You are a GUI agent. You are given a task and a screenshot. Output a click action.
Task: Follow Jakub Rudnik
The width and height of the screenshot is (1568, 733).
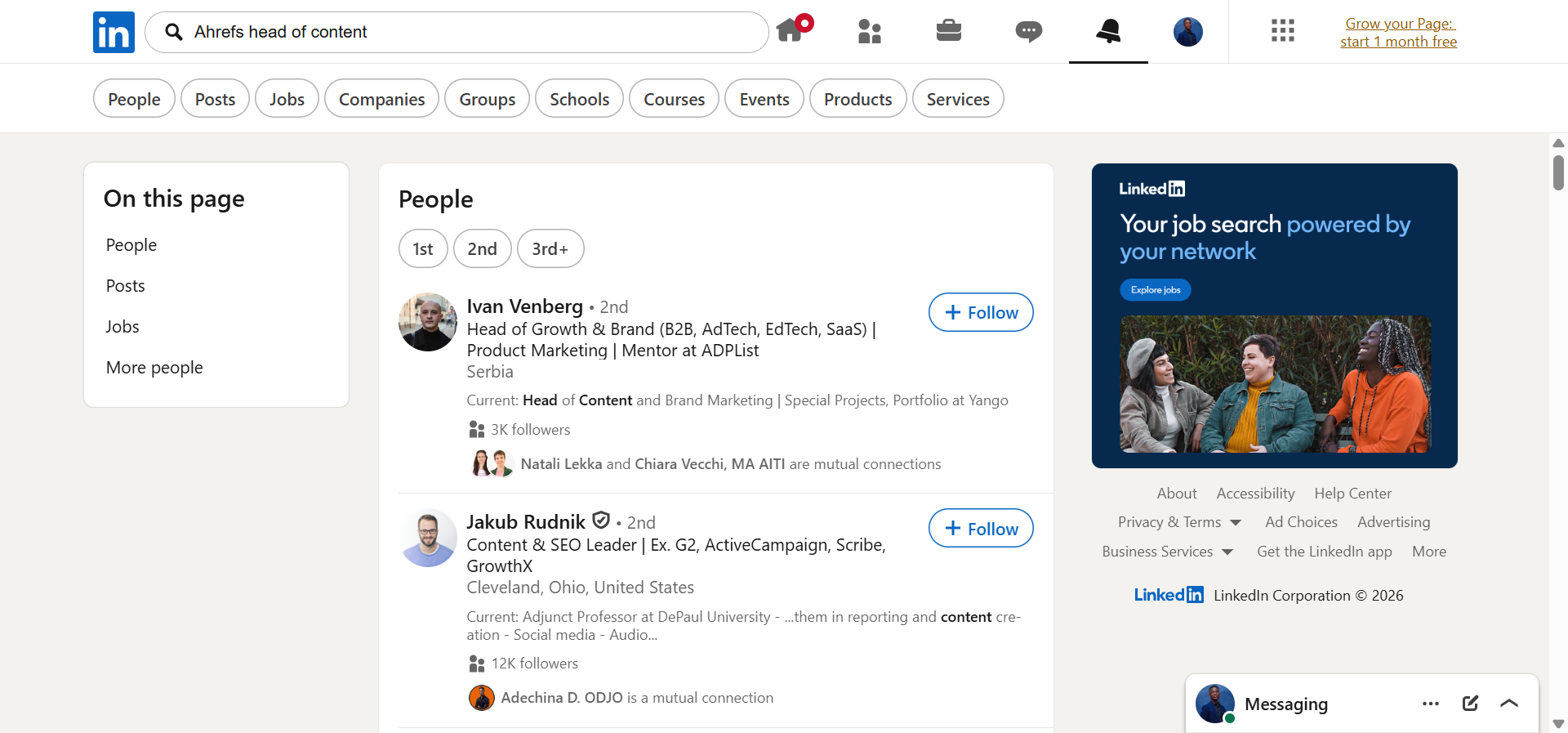(x=981, y=529)
